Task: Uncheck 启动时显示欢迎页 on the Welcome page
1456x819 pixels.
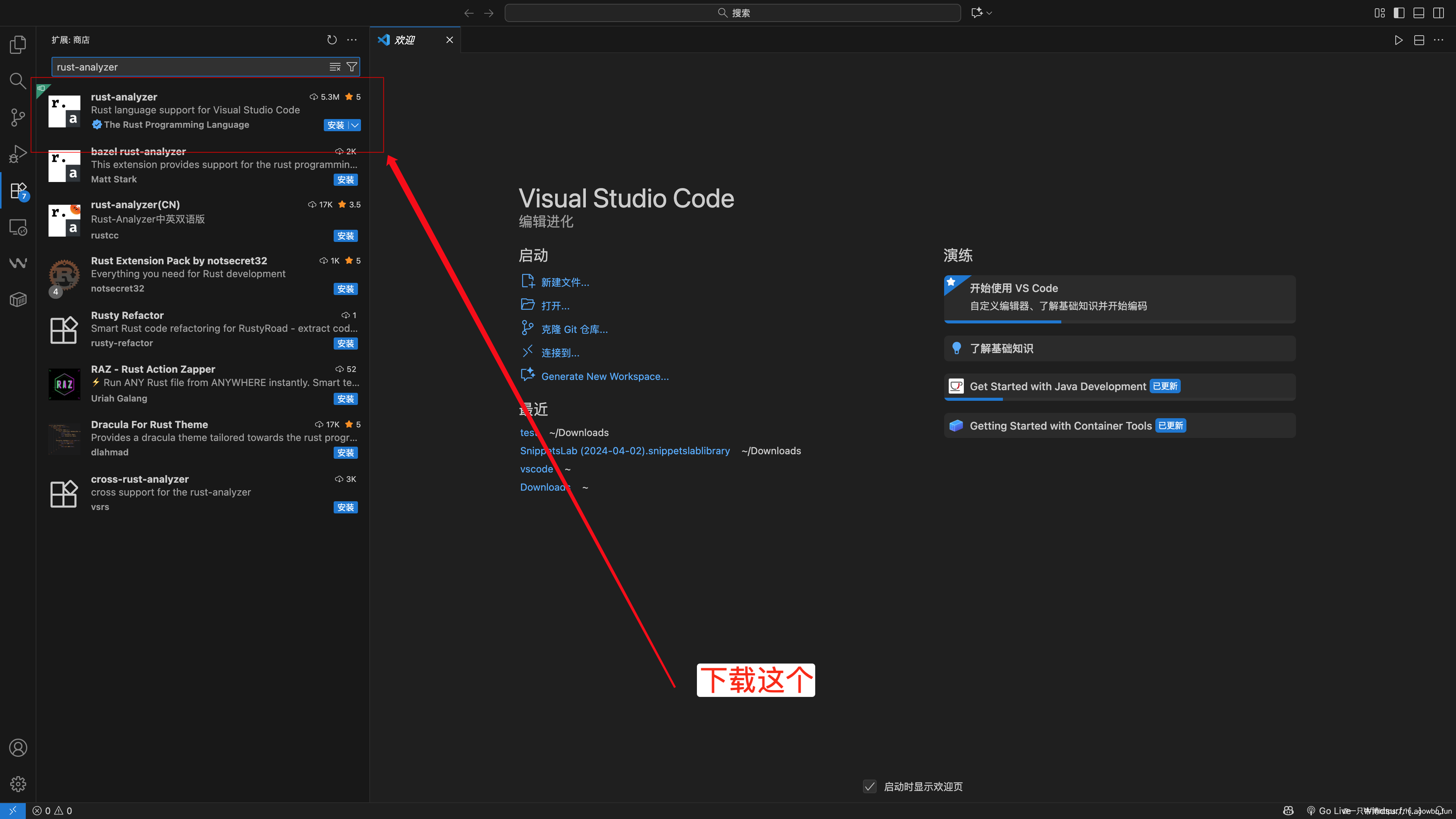Action: point(870,786)
